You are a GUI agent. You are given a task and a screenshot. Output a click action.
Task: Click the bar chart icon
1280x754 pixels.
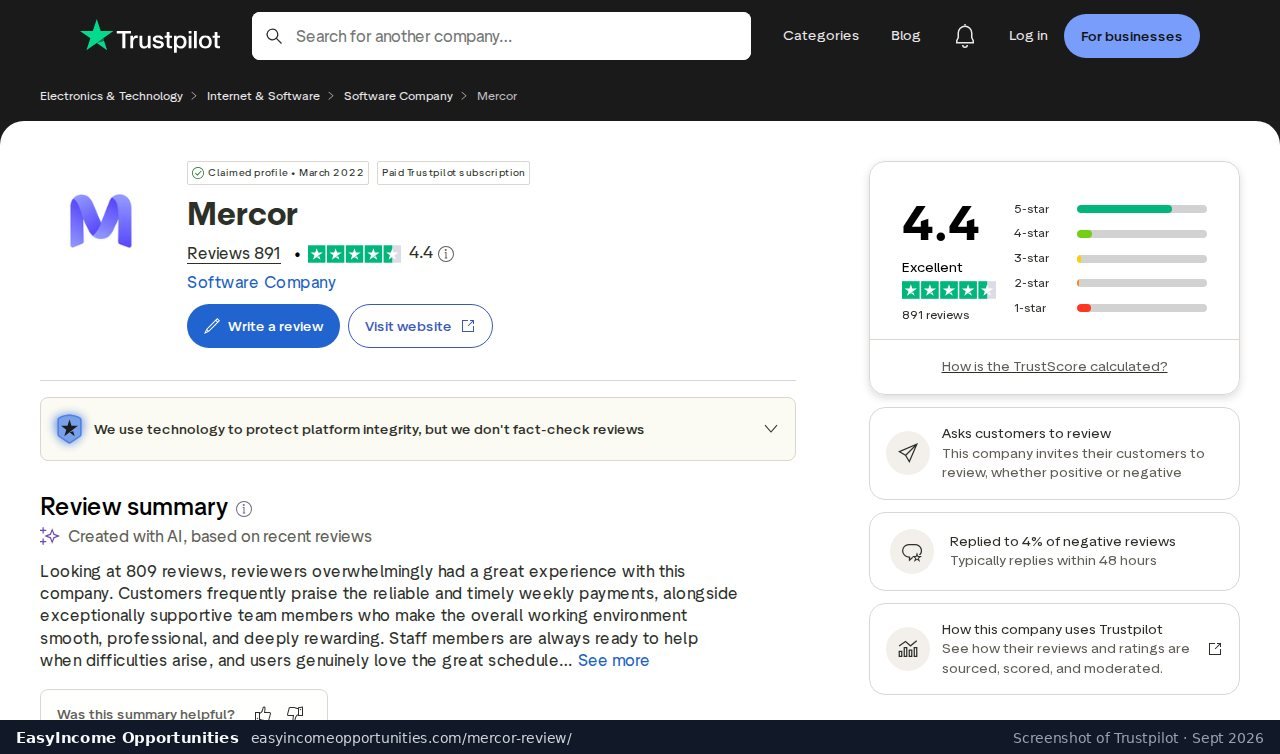pos(908,649)
